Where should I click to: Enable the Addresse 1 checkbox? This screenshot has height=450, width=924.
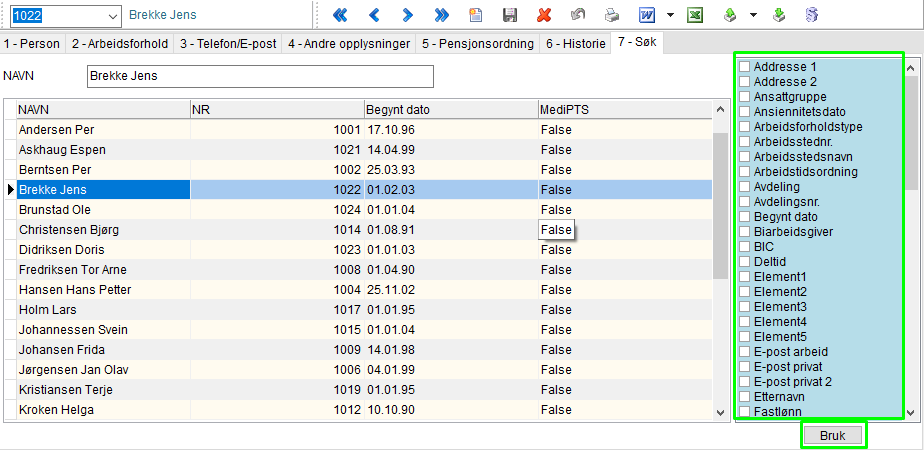(744, 67)
